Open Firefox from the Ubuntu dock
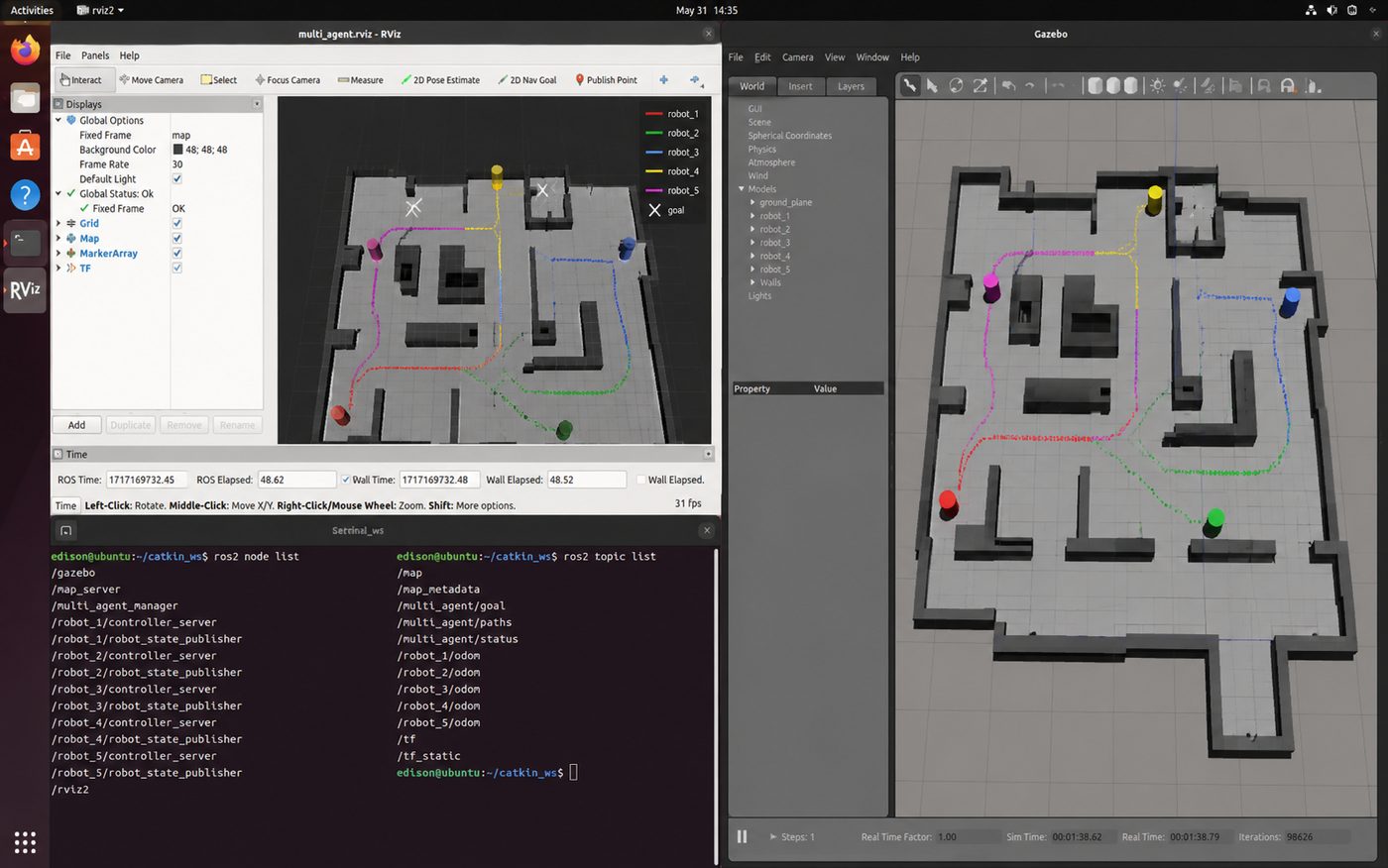The image size is (1388, 868). (25, 50)
